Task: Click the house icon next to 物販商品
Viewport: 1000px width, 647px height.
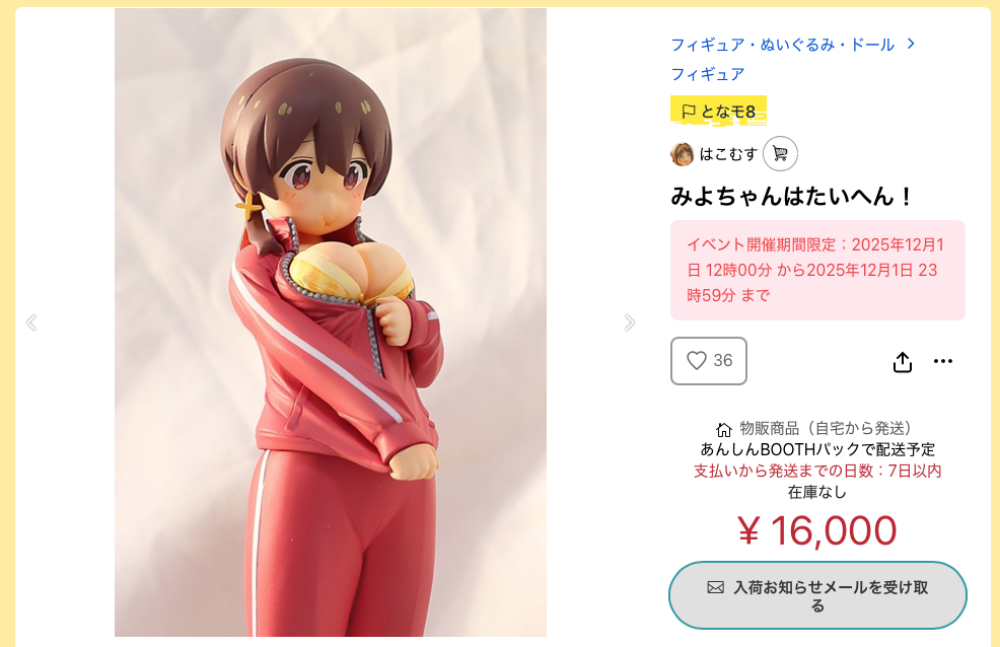Action: pos(723,429)
